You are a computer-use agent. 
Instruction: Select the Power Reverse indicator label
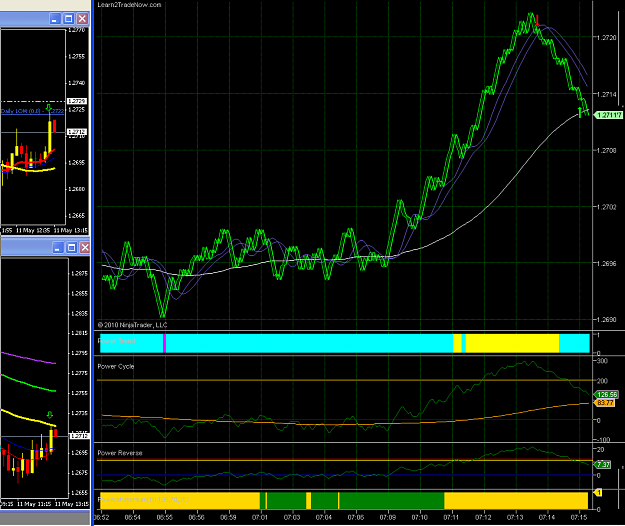pyautogui.click(x=120, y=453)
